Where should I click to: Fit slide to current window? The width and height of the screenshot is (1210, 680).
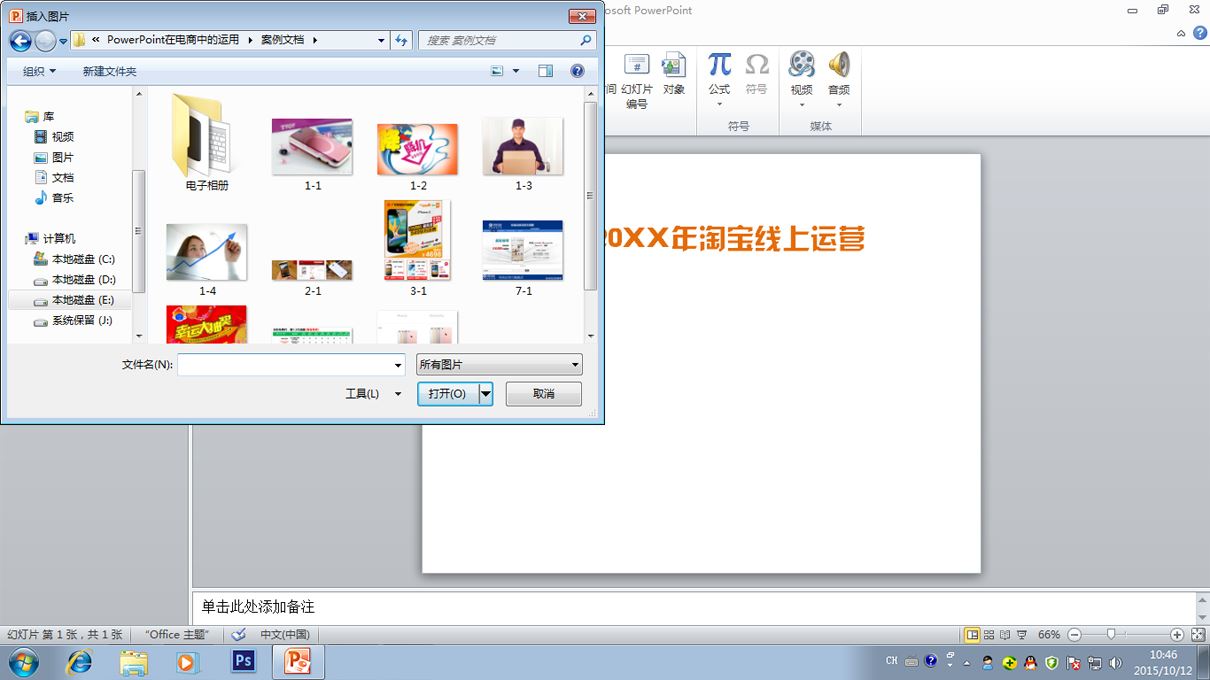pyautogui.click(x=1198, y=635)
